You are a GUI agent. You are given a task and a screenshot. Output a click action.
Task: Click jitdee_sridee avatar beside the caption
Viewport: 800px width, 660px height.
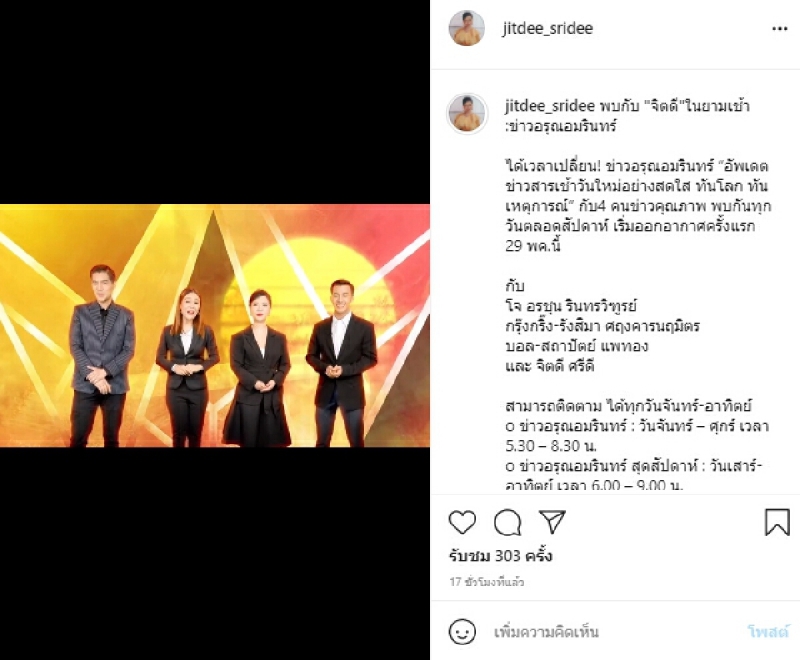467,113
